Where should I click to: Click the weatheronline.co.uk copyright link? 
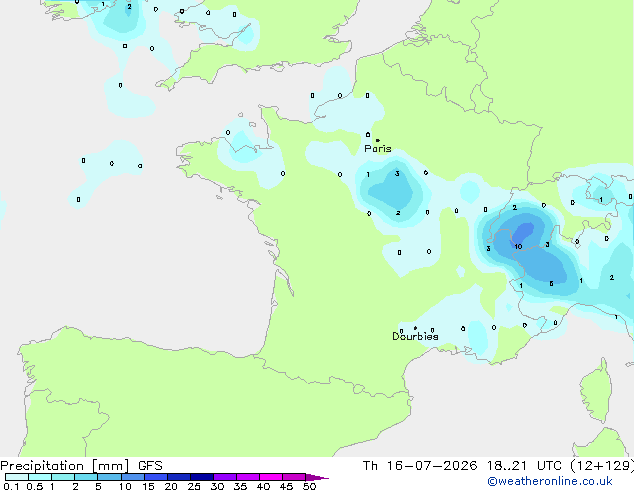pyautogui.click(x=550, y=481)
